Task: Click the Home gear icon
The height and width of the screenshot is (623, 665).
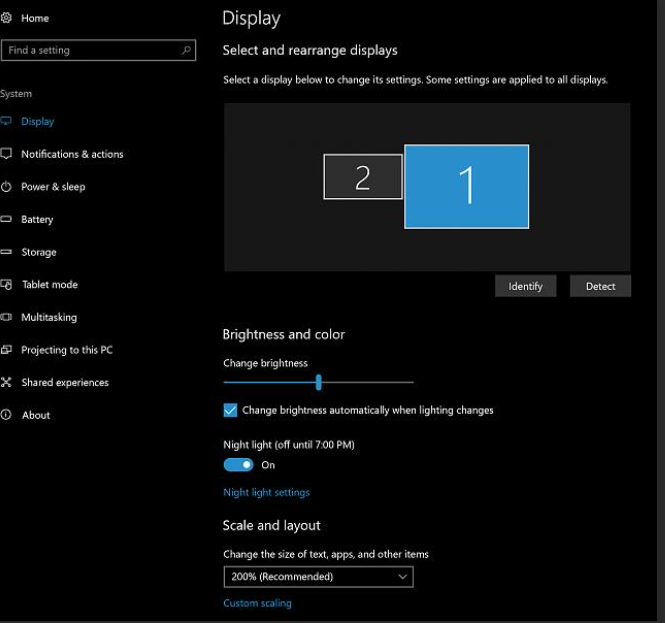Action: coord(6,18)
